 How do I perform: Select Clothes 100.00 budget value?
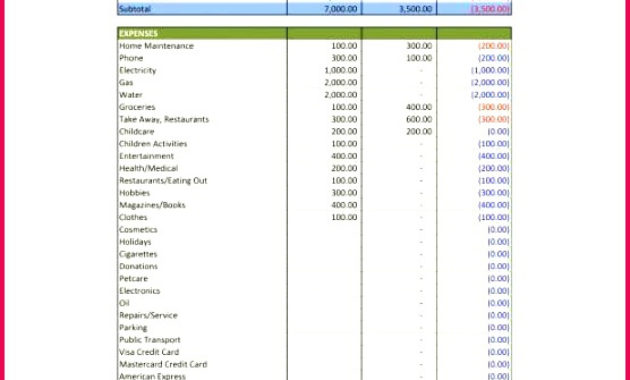(344, 217)
